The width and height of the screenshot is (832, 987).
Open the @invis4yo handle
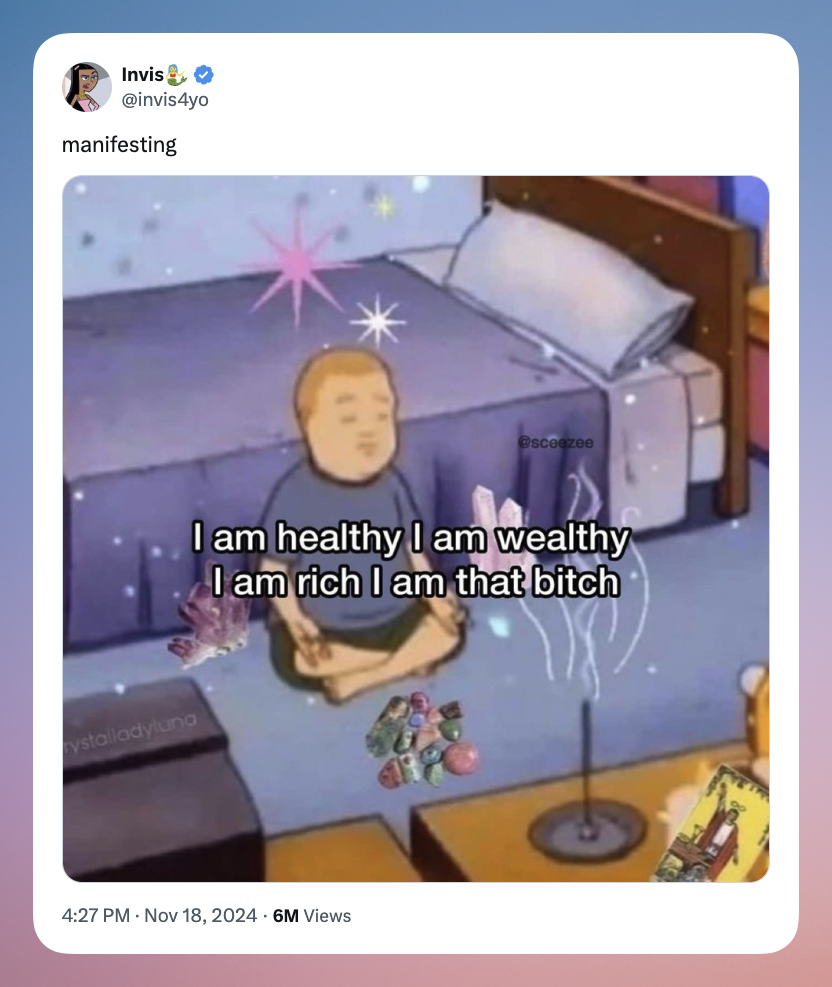pyautogui.click(x=165, y=99)
